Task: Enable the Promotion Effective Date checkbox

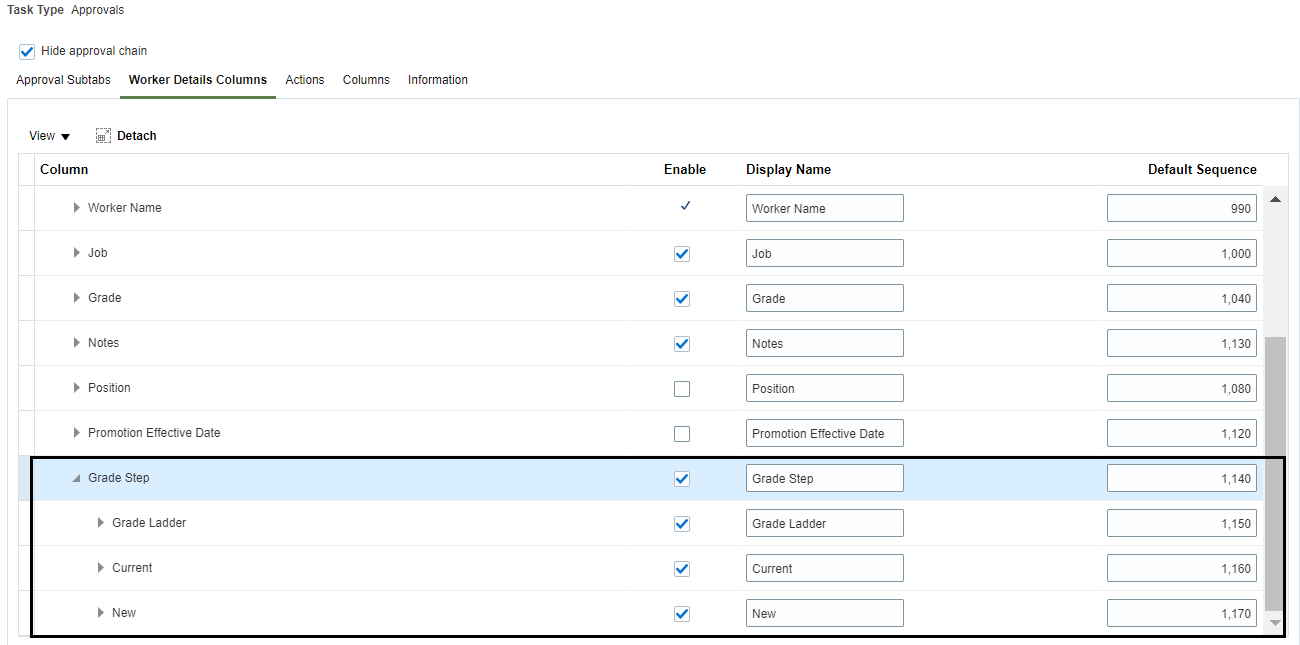Action: [682, 434]
